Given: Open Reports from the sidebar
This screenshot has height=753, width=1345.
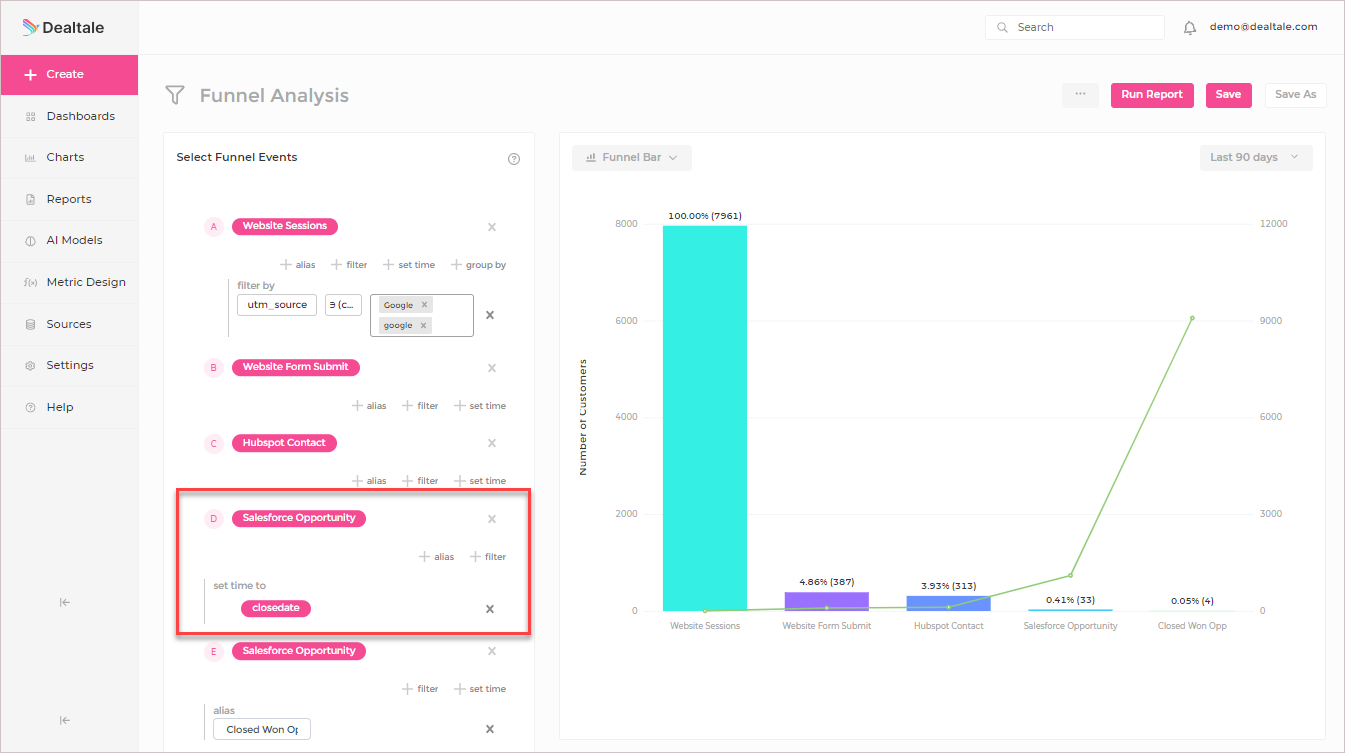Looking at the screenshot, I should [69, 199].
